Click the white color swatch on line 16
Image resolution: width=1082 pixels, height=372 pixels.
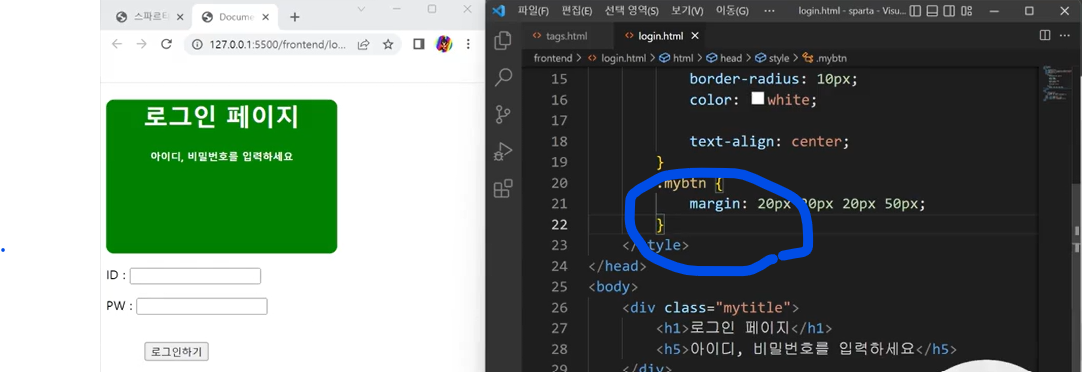point(758,99)
